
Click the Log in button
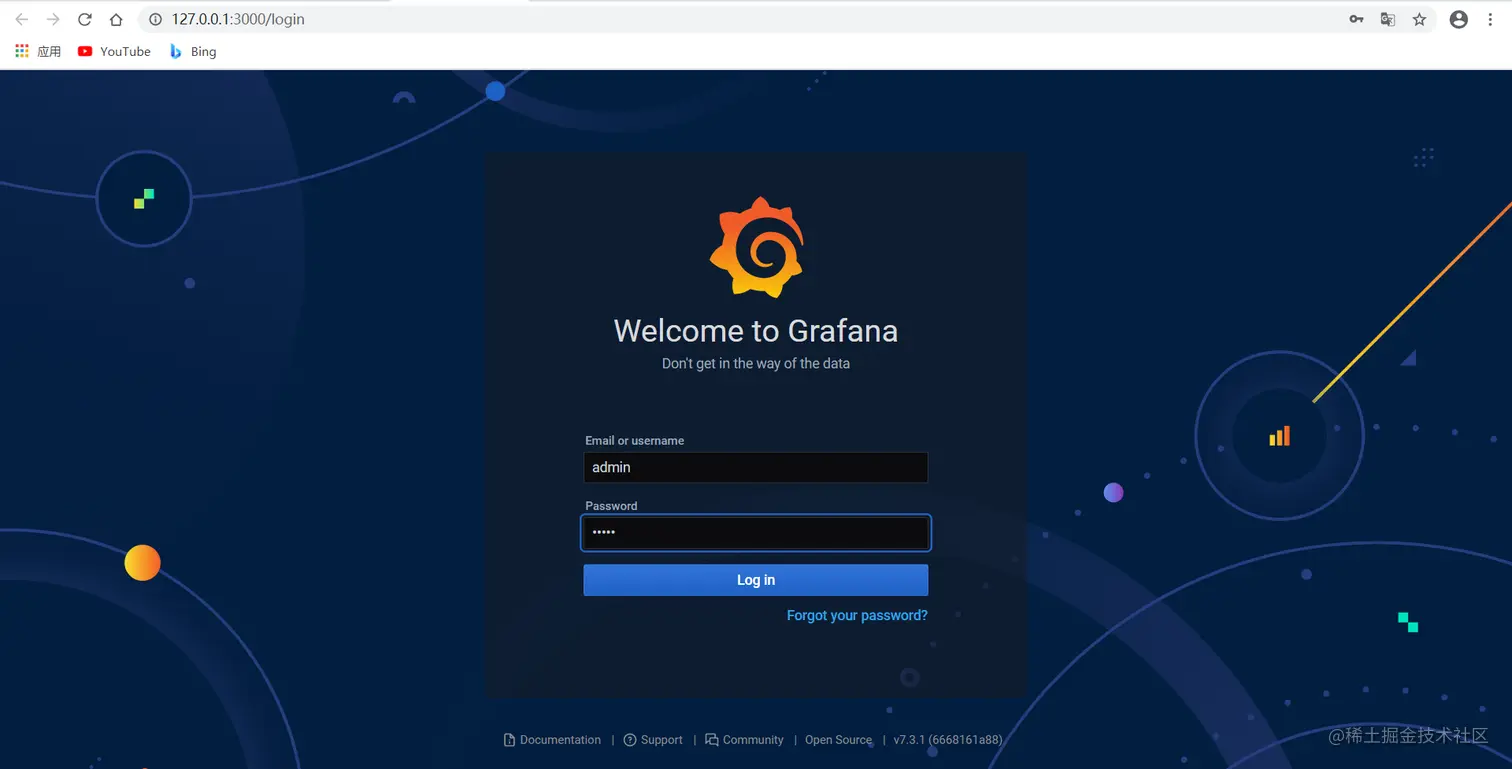click(756, 580)
